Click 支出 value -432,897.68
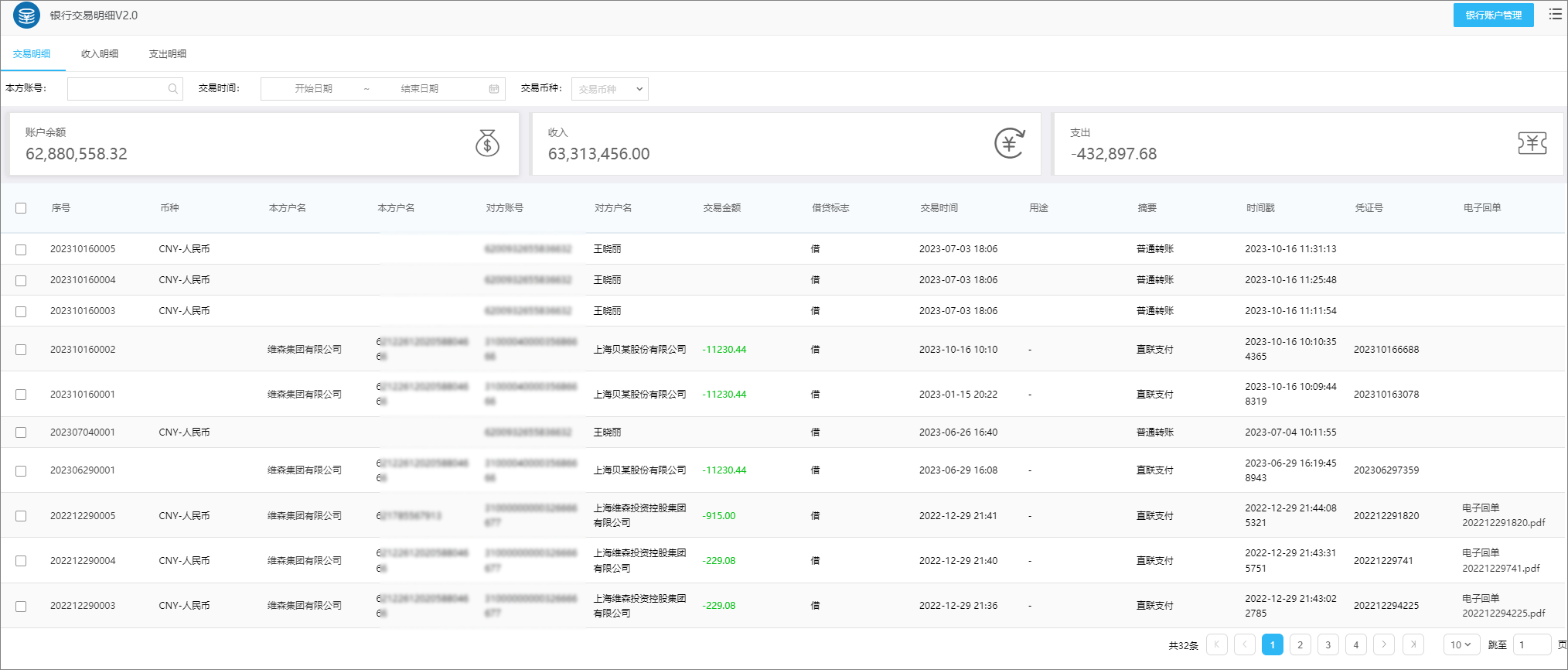The image size is (1568, 670). (1114, 154)
